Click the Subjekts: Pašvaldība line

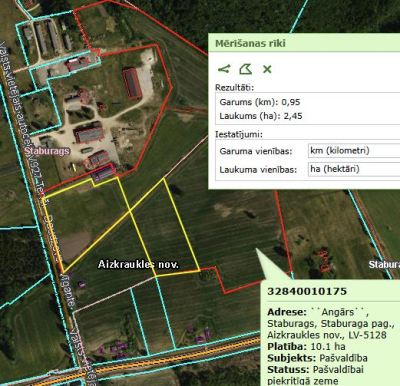click(x=317, y=358)
